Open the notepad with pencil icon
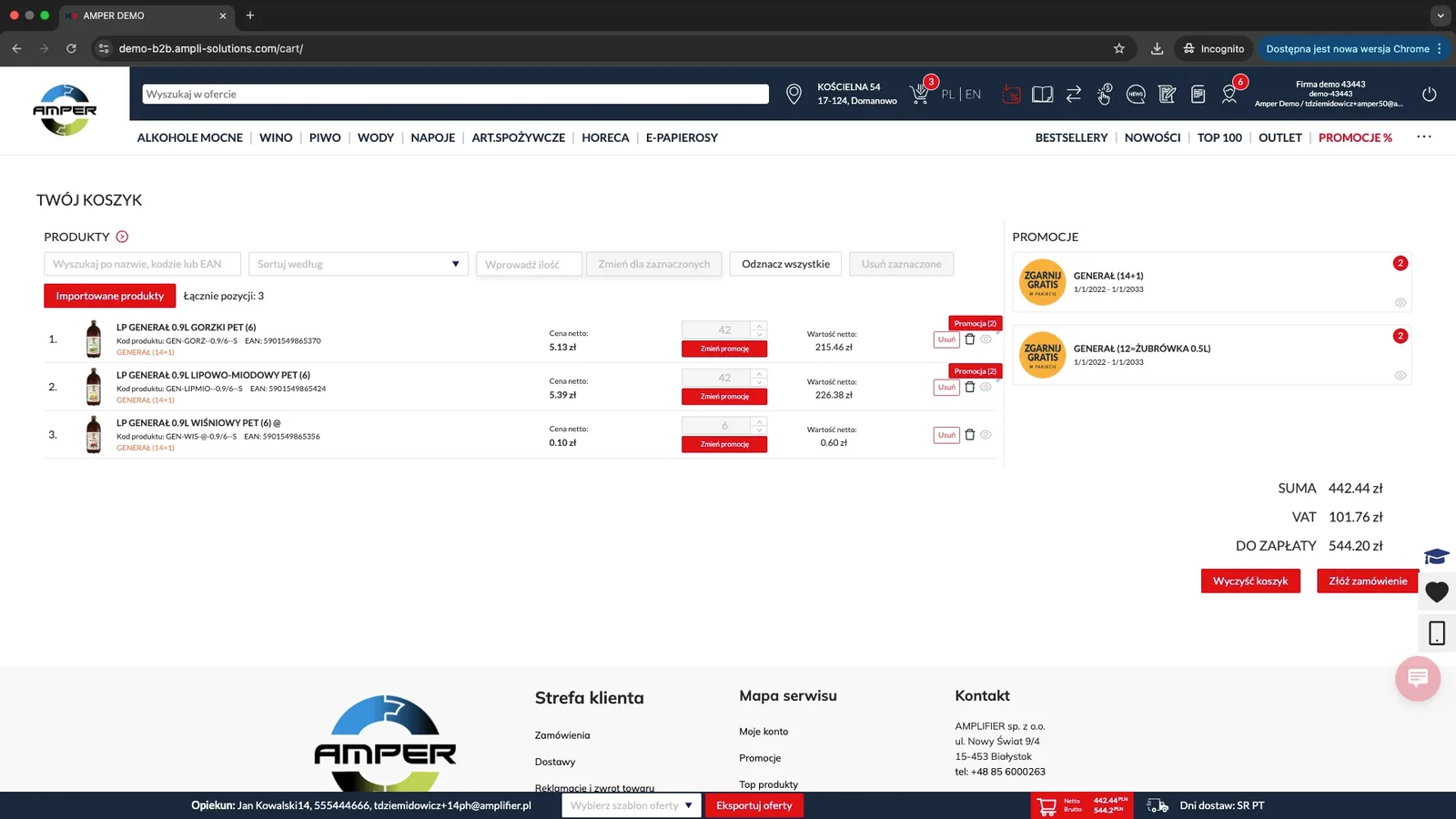Image resolution: width=1456 pixels, height=819 pixels. (x=1167, y=94)
